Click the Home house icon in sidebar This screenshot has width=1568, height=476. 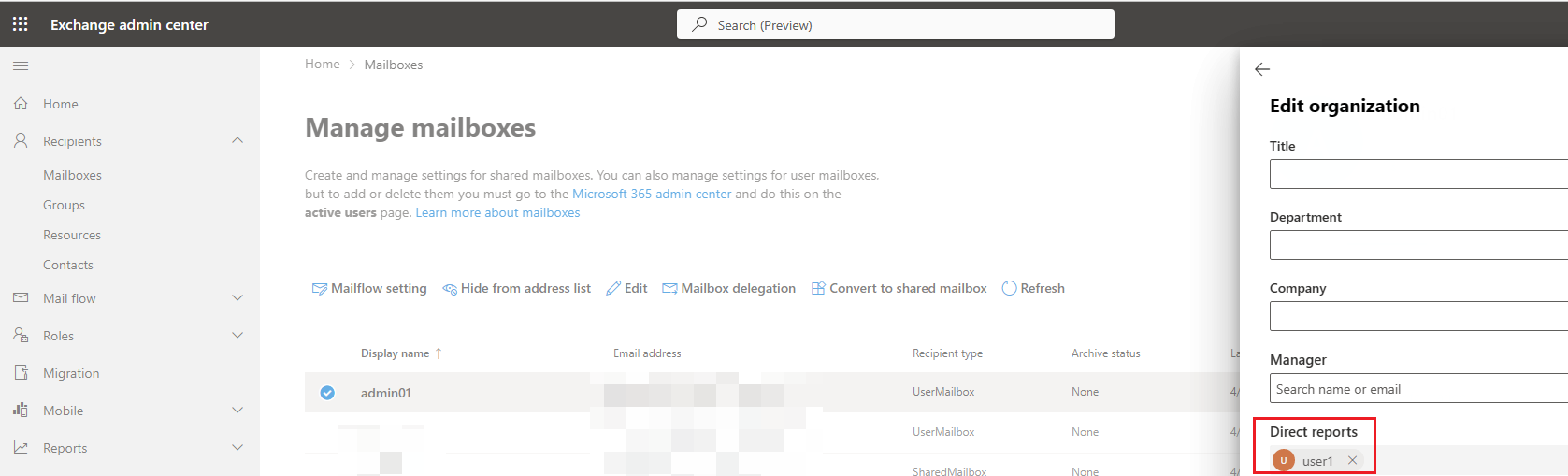click(21, 104)
